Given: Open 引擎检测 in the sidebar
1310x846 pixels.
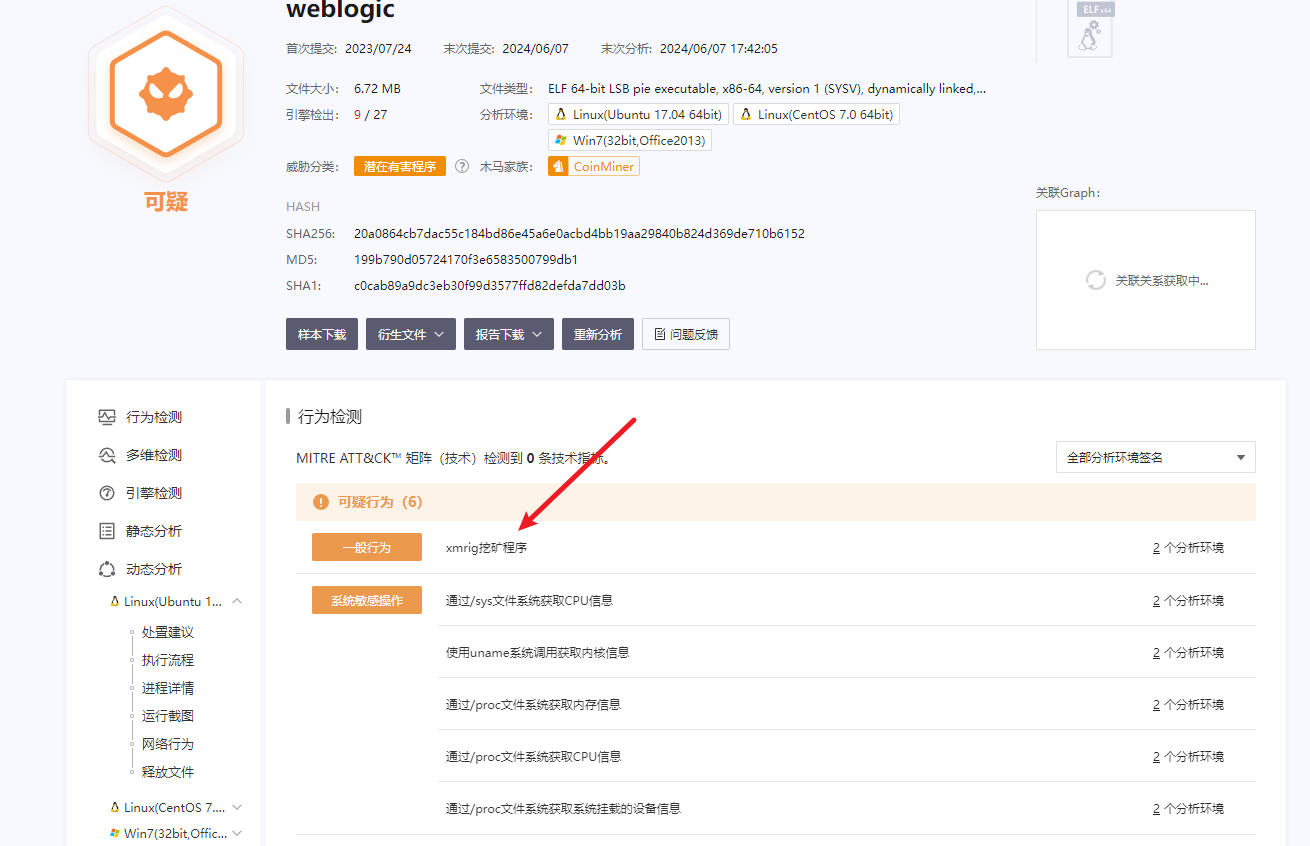Looking at the screenshot, I should click(154, 493).
